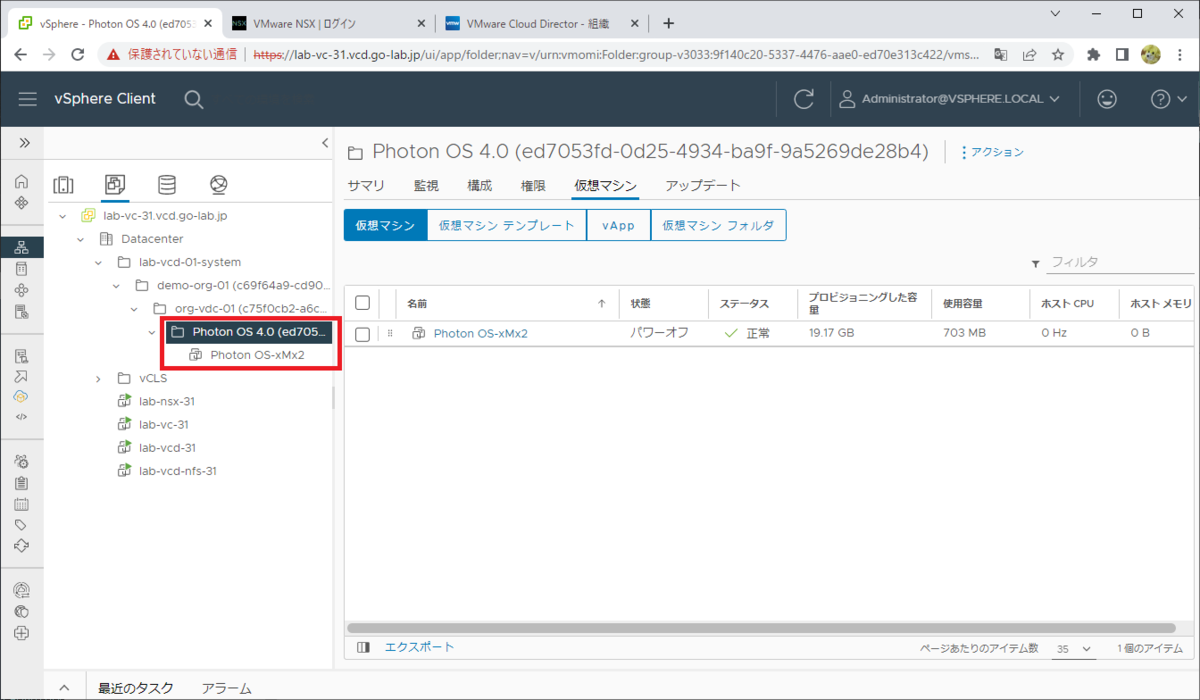
Task: Open Auto Deploy sidebar icon
Action: point(22,376)
